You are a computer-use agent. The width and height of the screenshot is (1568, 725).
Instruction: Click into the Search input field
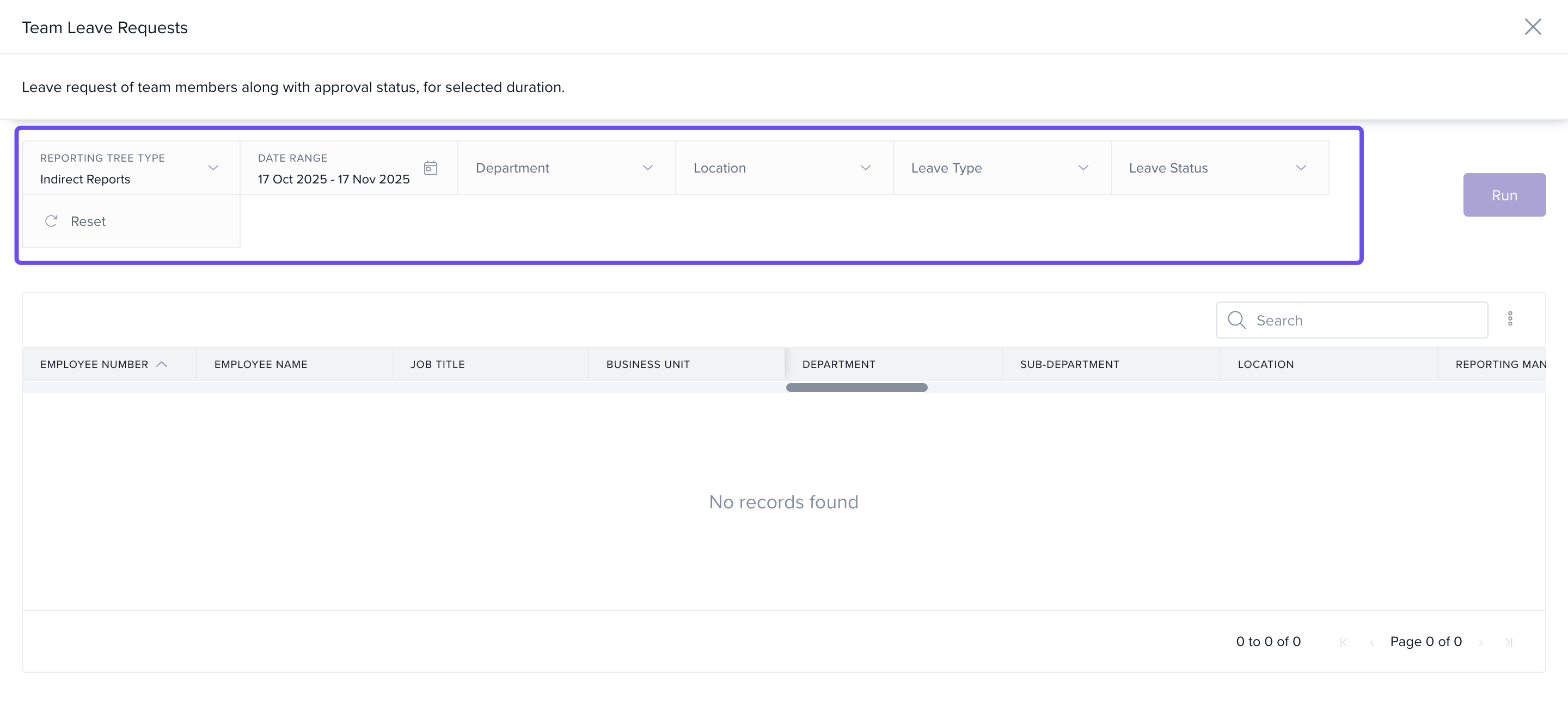(1363, 320)
